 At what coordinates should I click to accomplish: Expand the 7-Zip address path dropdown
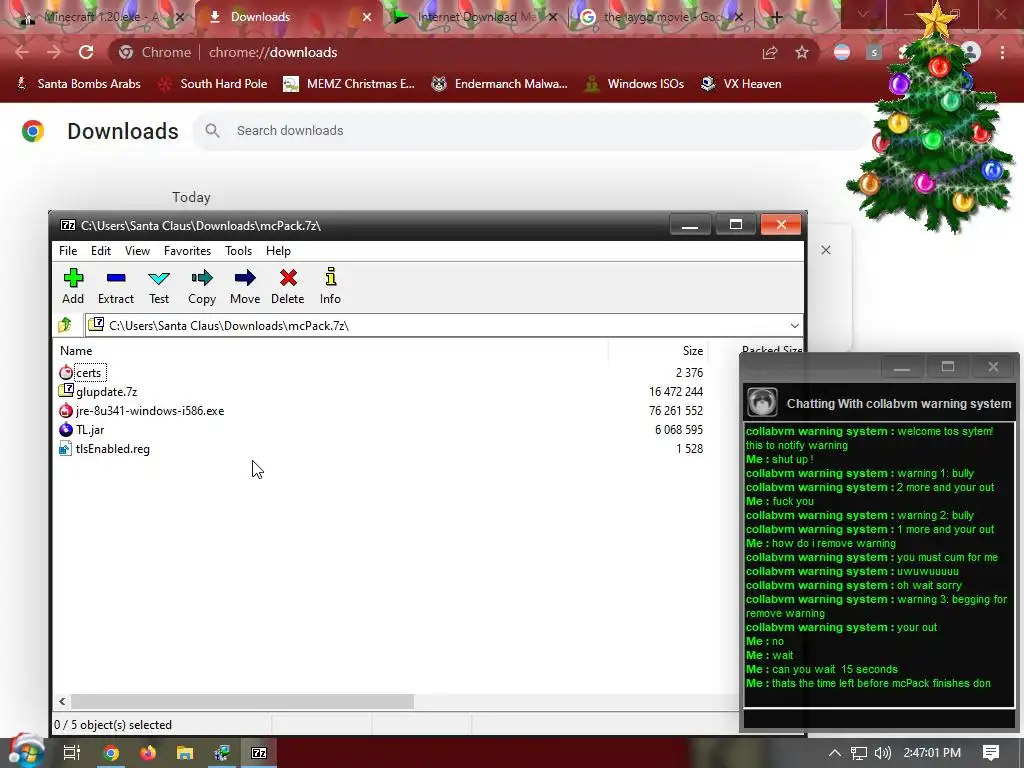click(x=794, y=325)
